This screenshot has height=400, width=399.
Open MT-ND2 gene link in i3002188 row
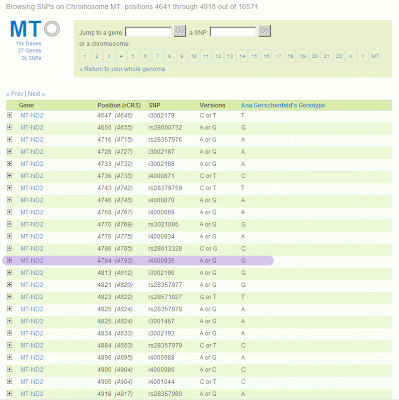pyautogui.click(x=32, y=164)
